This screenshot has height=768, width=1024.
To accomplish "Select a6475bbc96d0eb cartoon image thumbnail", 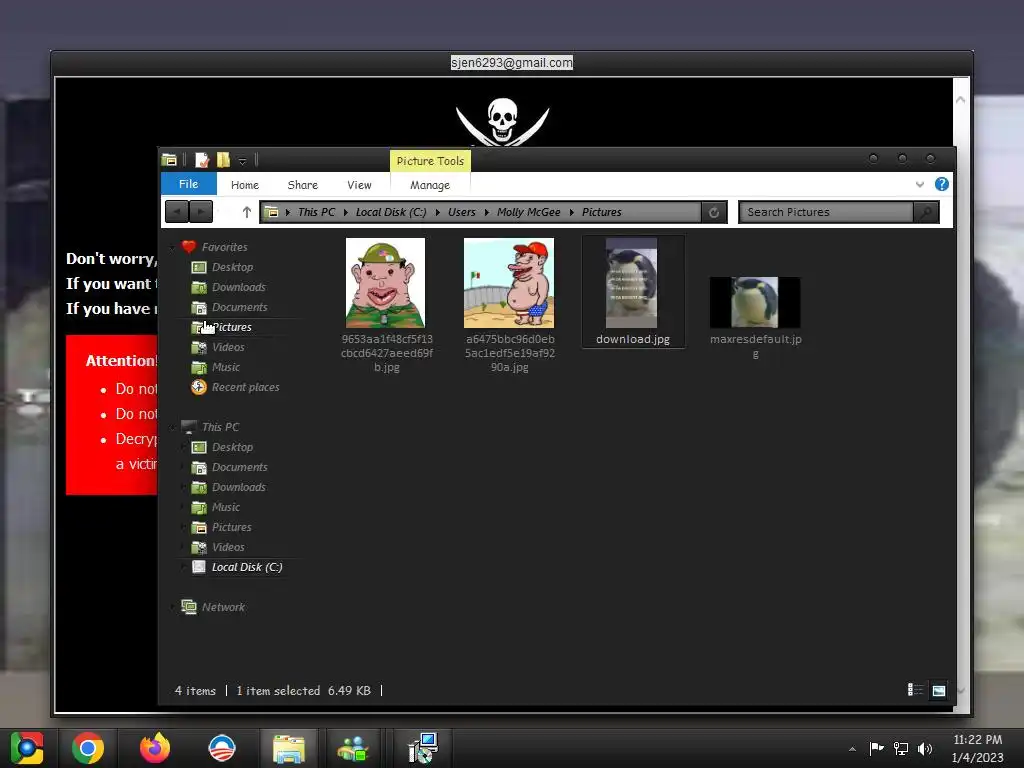I will pos(509,283).
